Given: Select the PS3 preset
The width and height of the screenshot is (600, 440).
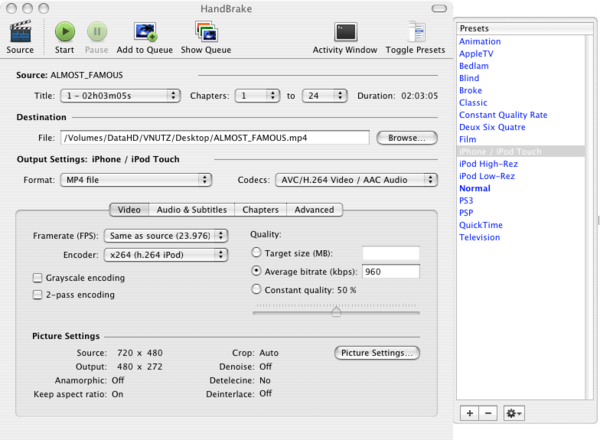Looking at the screenshot, I should coord(520,200).
